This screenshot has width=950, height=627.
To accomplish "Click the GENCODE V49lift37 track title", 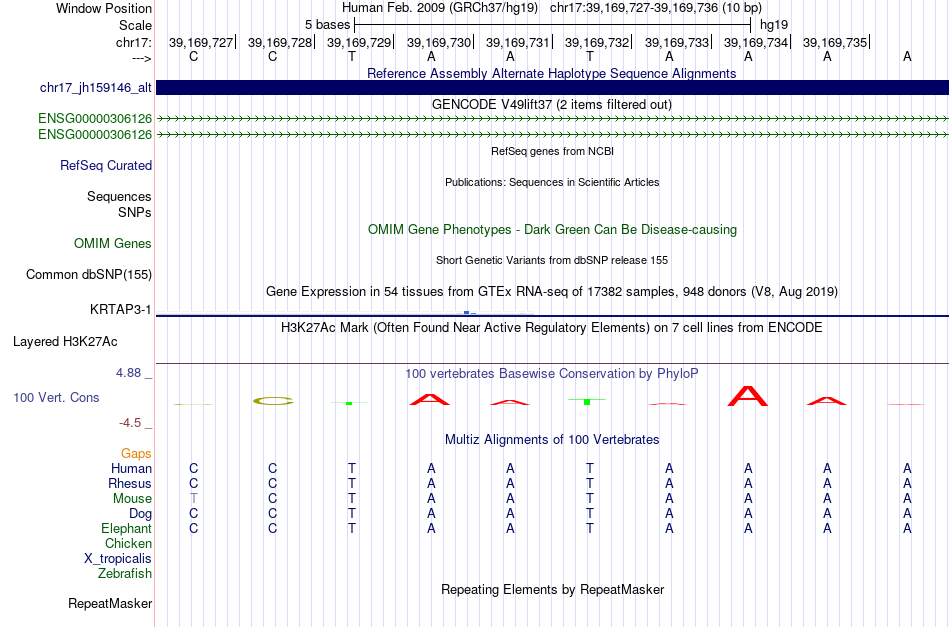I will (552, 104).
